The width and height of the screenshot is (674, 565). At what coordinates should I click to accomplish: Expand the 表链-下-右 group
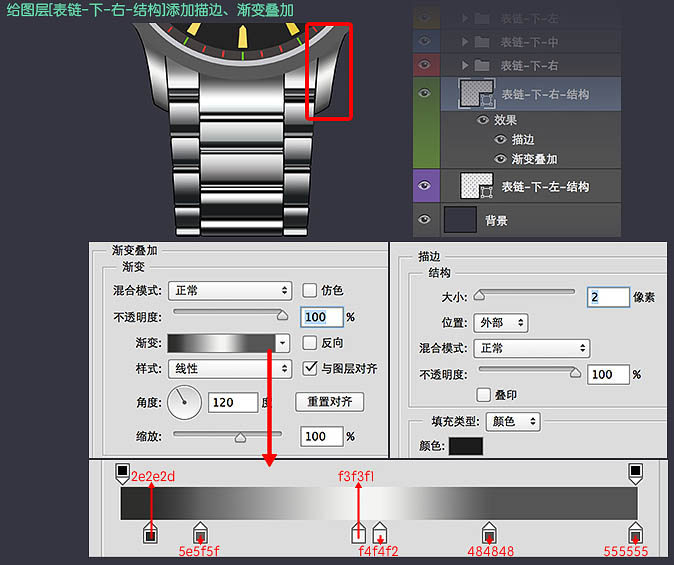465,65
